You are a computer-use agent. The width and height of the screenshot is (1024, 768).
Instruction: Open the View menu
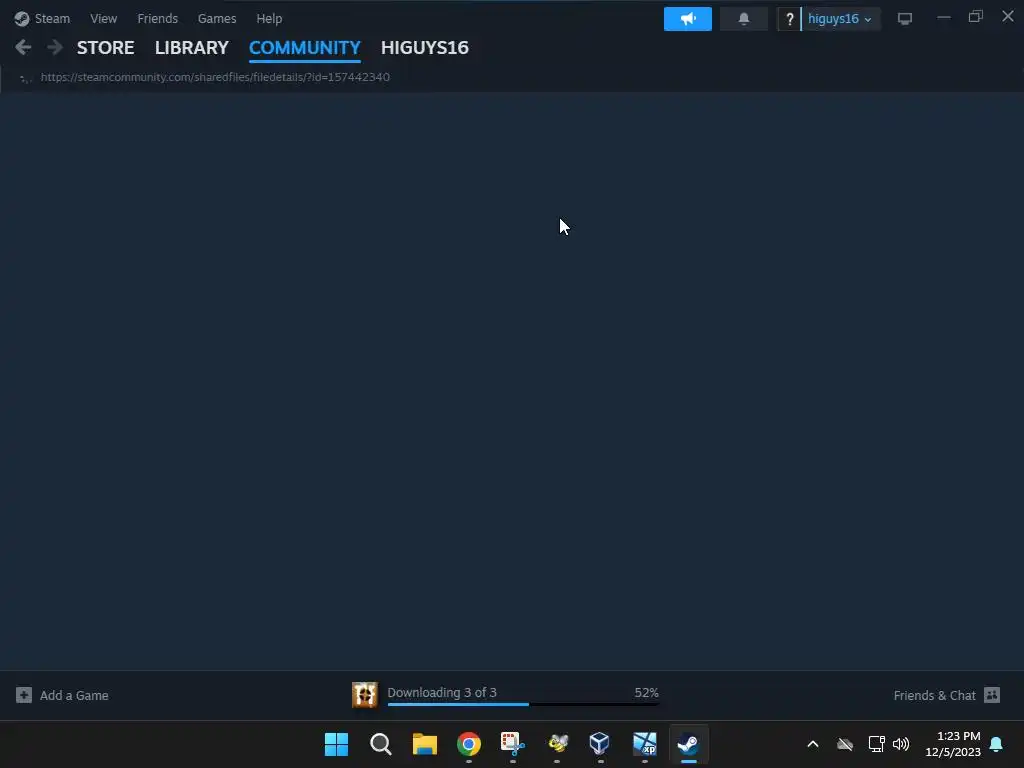point(103,18)
